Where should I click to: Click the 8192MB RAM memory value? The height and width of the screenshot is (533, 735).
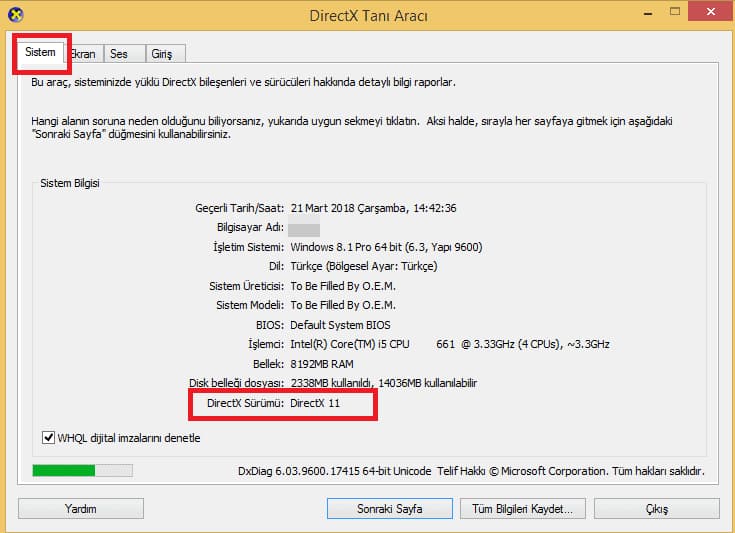[325, 363]
